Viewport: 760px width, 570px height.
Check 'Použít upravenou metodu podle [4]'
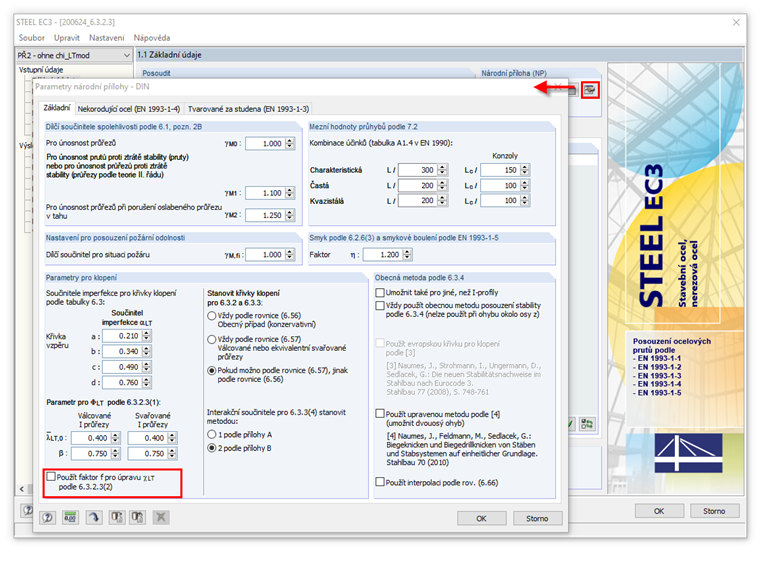(x=380, y=413)
